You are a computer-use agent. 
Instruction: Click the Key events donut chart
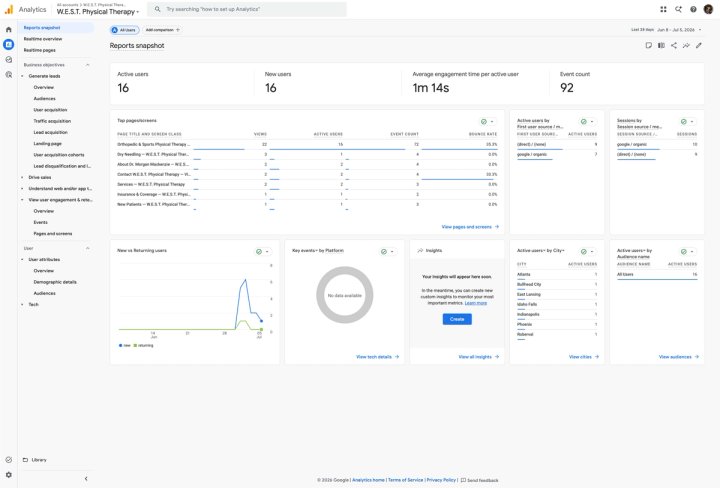point(344,295)
